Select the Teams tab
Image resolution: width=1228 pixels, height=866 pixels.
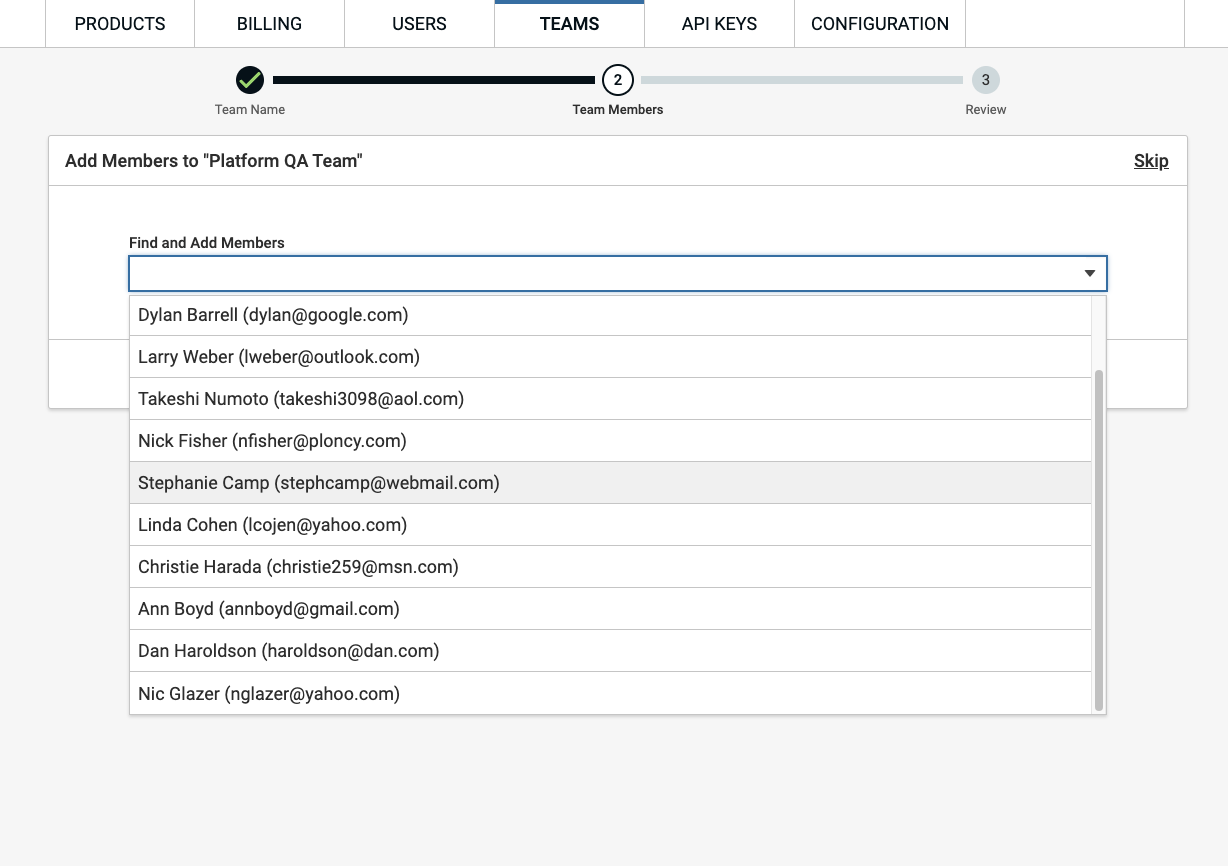(569, 24)
